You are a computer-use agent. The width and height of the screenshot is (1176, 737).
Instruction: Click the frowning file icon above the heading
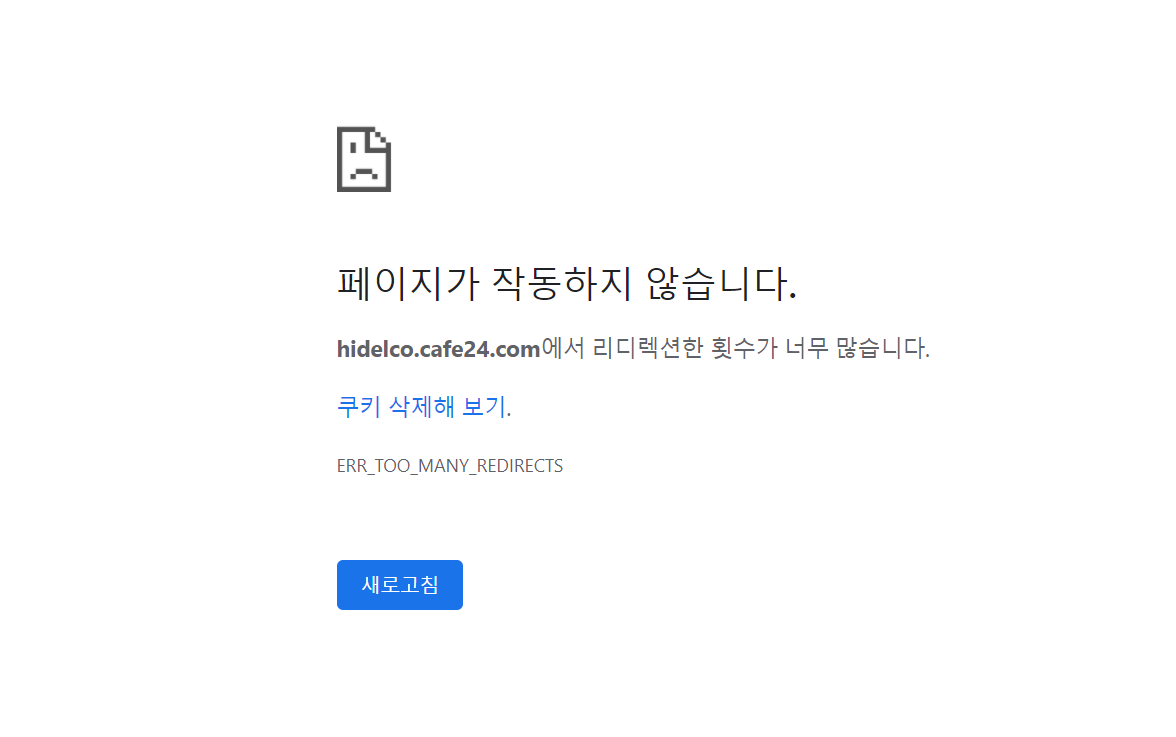tap(364, 159)
